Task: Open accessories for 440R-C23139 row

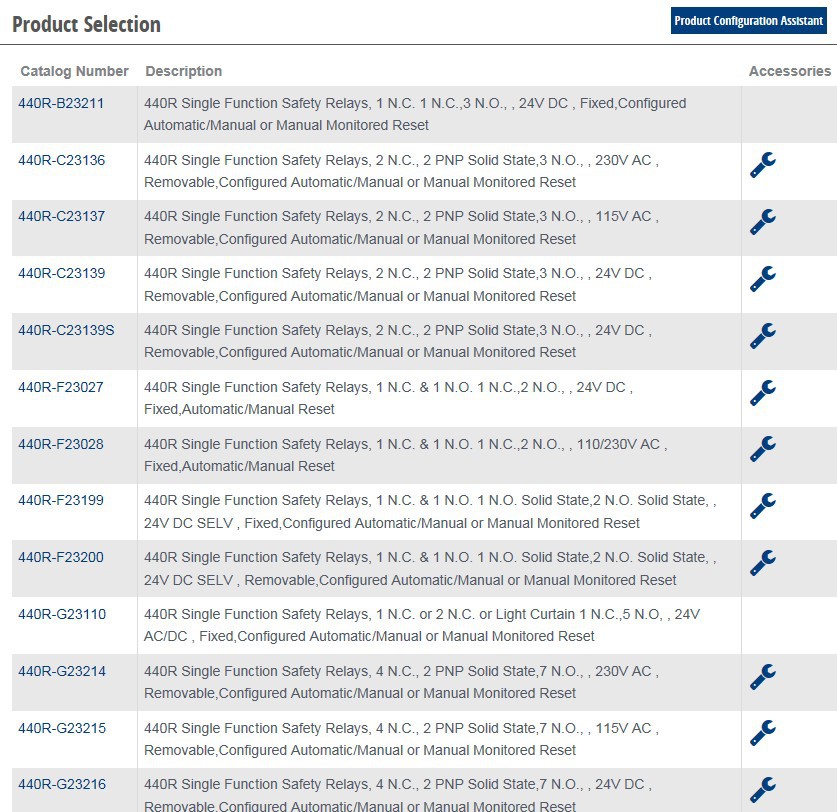Action: (x=763, y=279)
